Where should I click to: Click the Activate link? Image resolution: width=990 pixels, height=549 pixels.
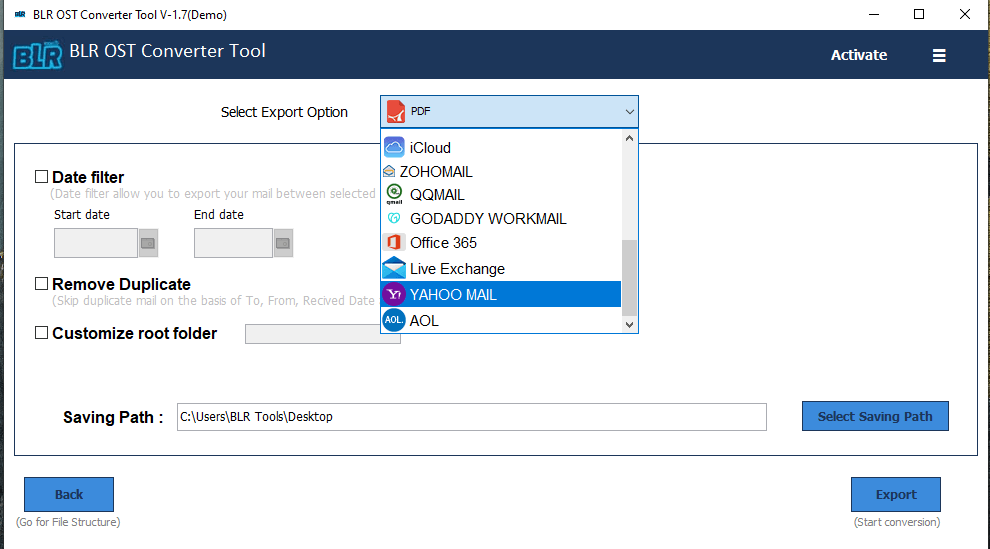pos(859,55)
